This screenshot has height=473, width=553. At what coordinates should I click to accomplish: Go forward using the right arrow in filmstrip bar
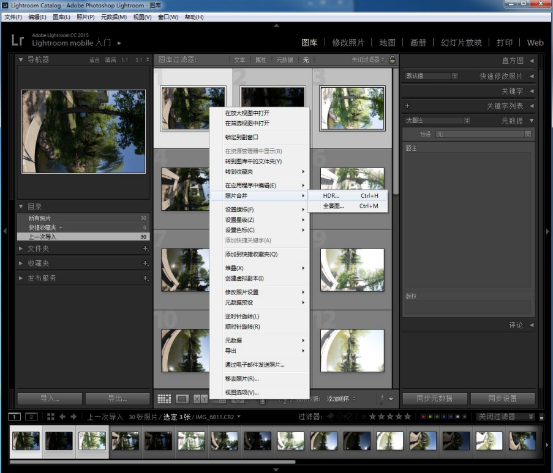(74, 417)
